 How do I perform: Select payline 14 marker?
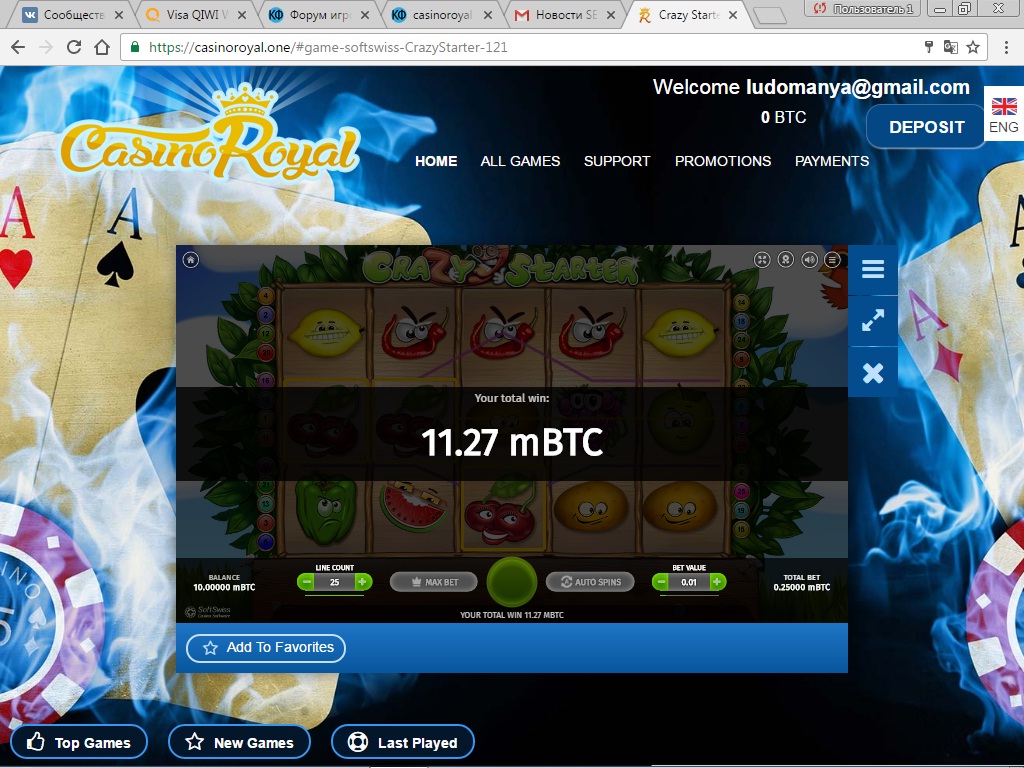[x=741, y=302]
